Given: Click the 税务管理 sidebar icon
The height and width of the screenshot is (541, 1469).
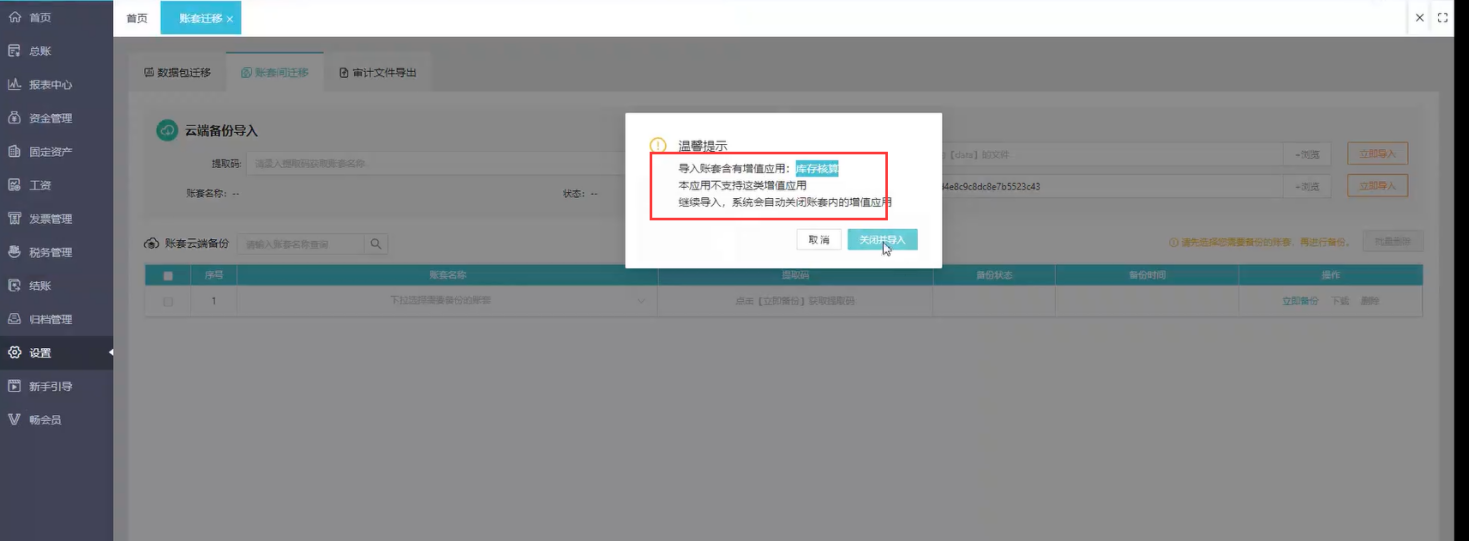Looking at the screenshot, I should tap(14, 252).
